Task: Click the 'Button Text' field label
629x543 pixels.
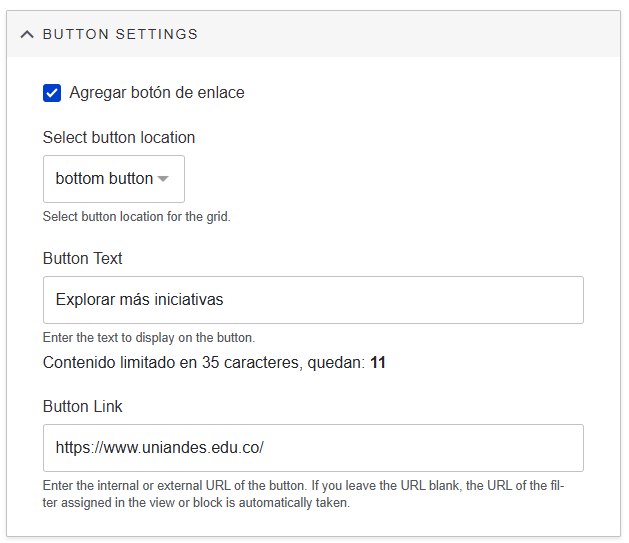Action: click(x=83, y=258)
